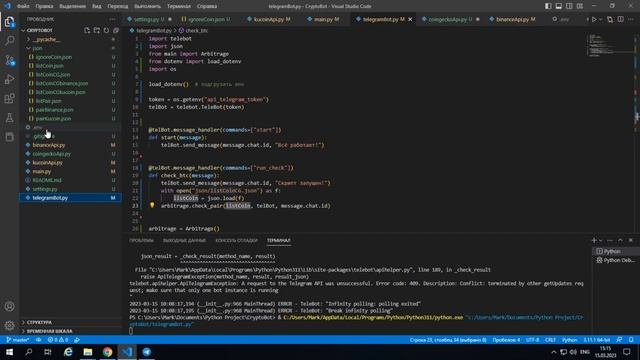Open README.md in the explorer
The width and height of the screenshot is (640, 360).
click(70, 180)
